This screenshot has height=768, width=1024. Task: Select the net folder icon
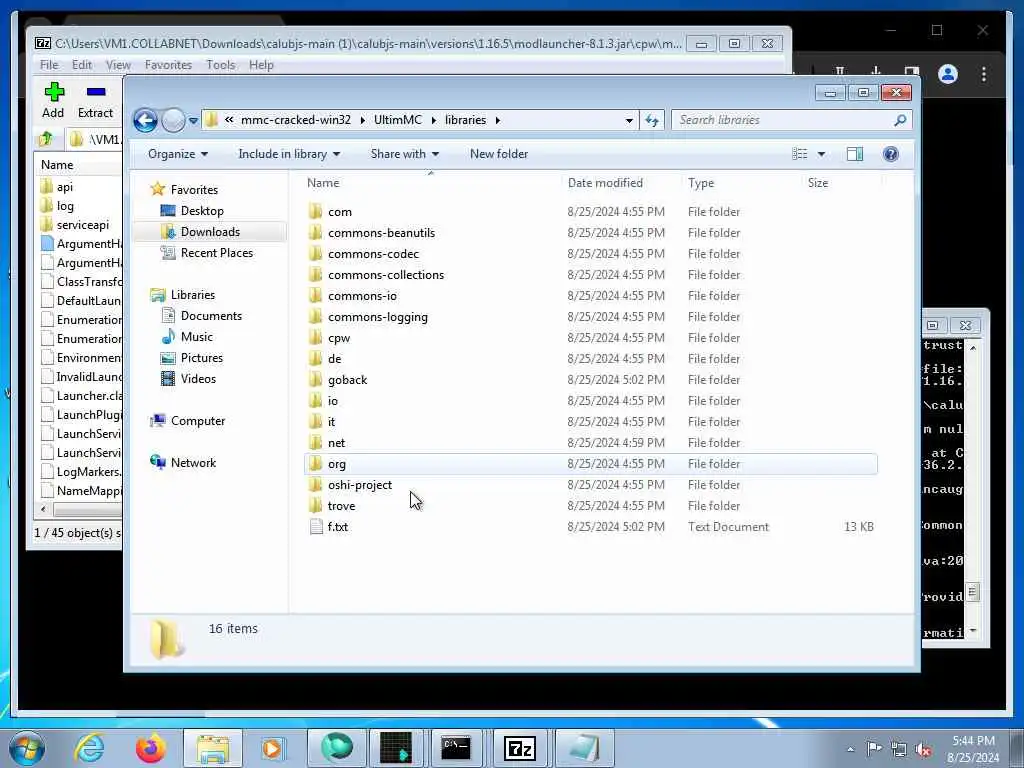coord(315,442)
